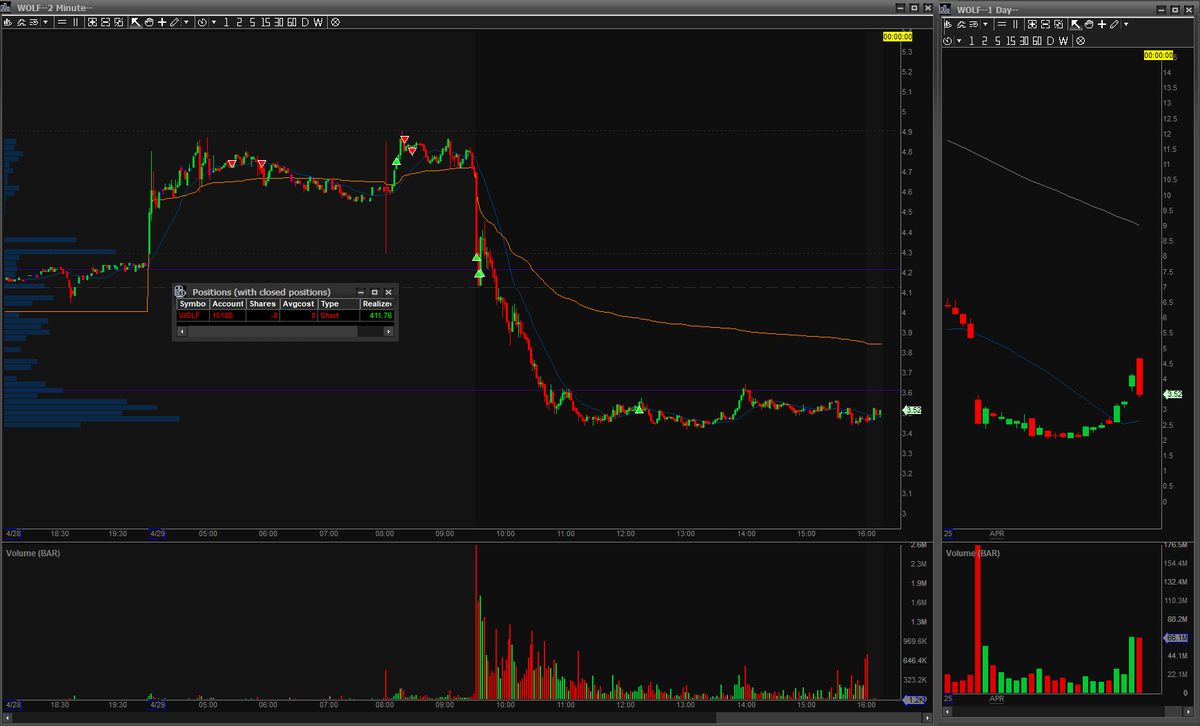Switch 2 Minute chart to Daily (D)
1200x726 pixels.
click(305, 22)
